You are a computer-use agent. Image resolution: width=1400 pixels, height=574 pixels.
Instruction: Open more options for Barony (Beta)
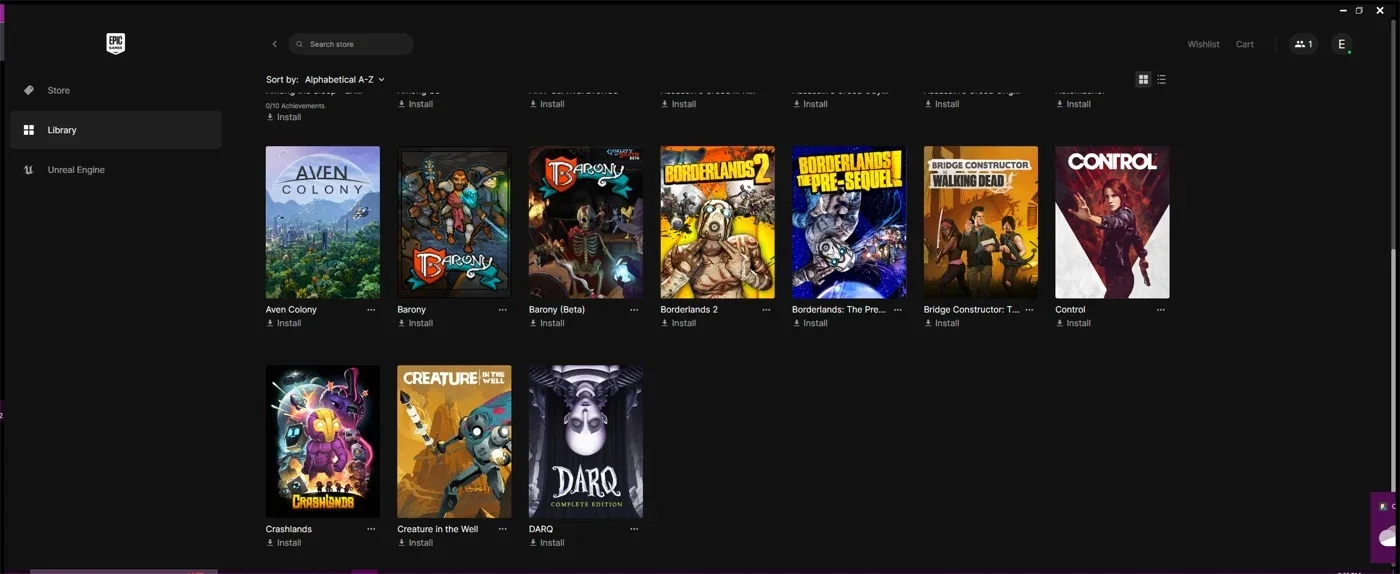(634, 310)
